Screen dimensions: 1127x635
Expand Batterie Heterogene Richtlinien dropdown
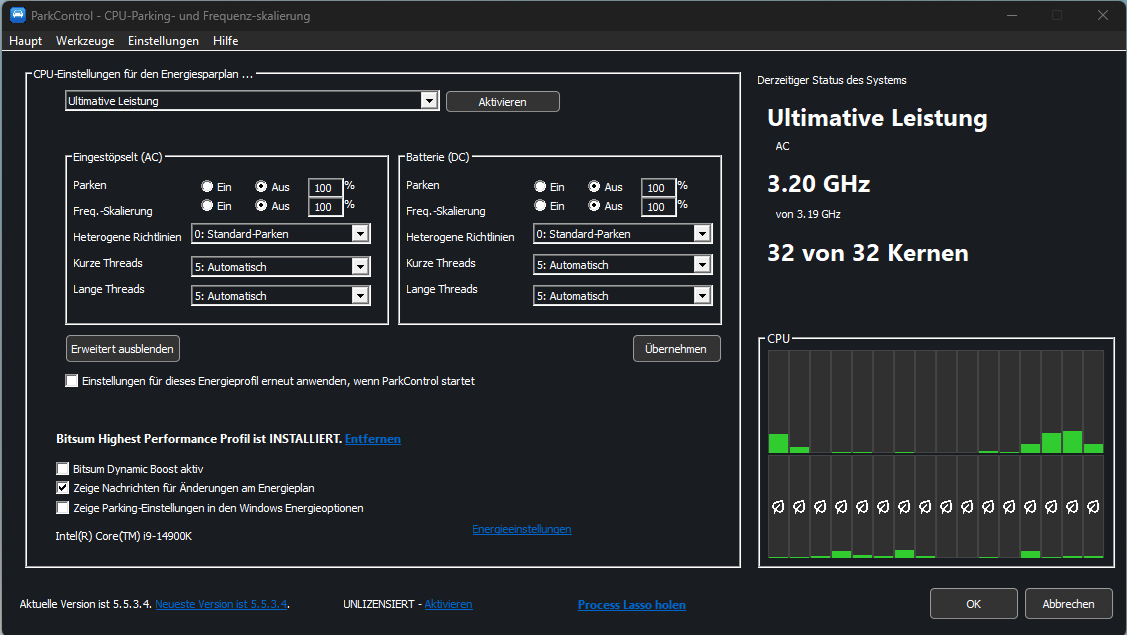click(702, 234)
